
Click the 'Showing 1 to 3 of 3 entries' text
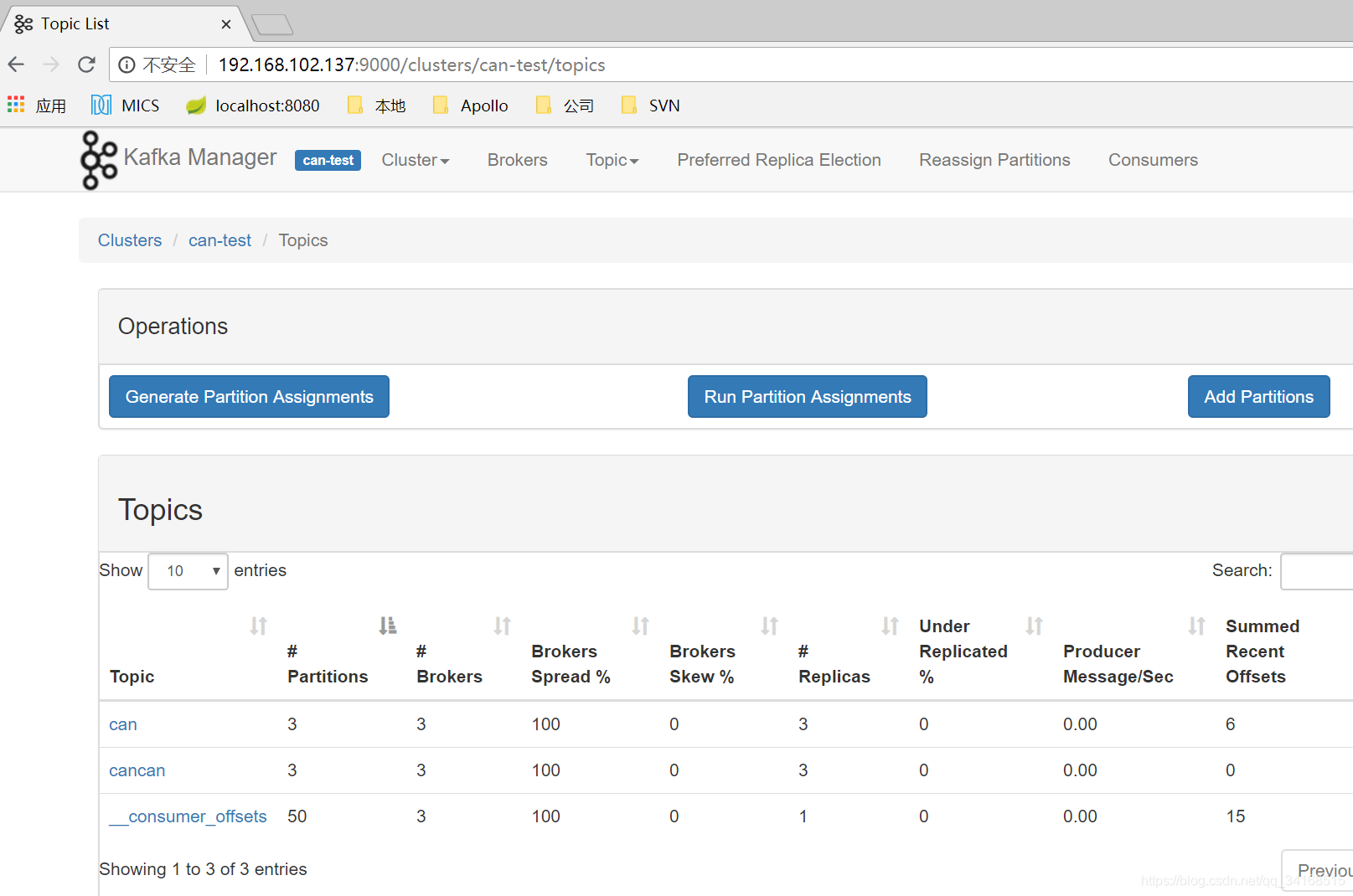pyautogui.click(x=203, y=869)
